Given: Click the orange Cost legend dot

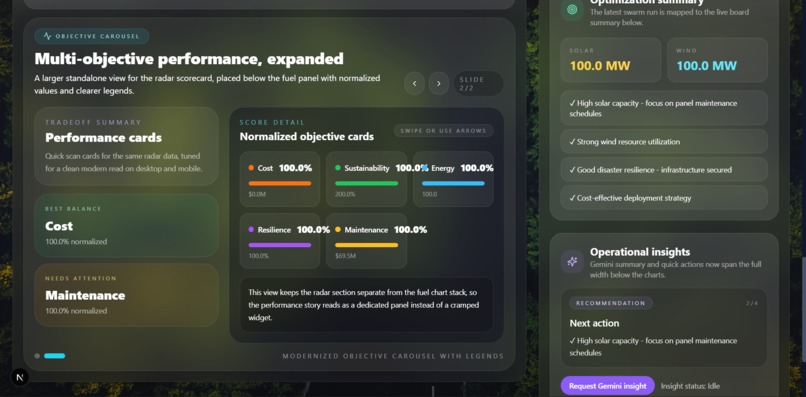Looking at the screenshot, I should tap(251, 168).
